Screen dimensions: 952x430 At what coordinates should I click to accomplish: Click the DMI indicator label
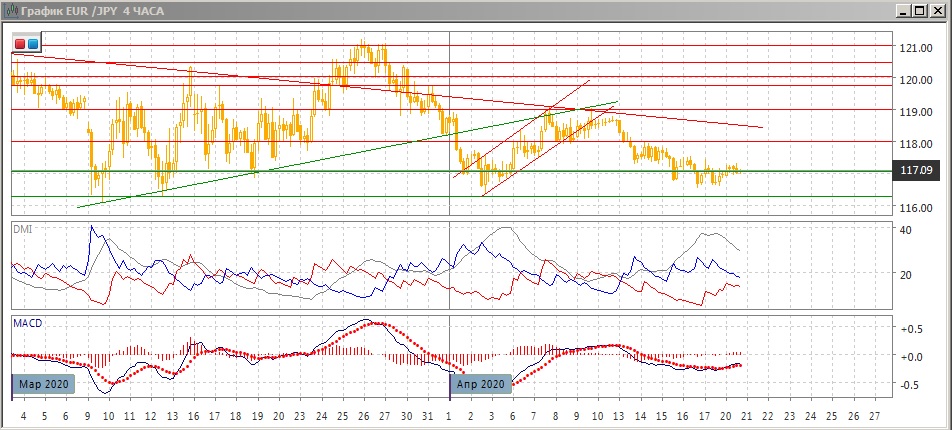[22, 230]
